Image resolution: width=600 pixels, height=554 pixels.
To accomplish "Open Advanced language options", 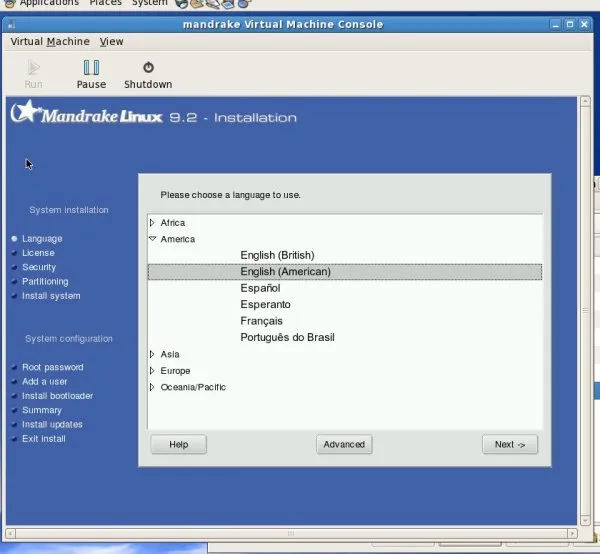I will [x=344, y=445].
